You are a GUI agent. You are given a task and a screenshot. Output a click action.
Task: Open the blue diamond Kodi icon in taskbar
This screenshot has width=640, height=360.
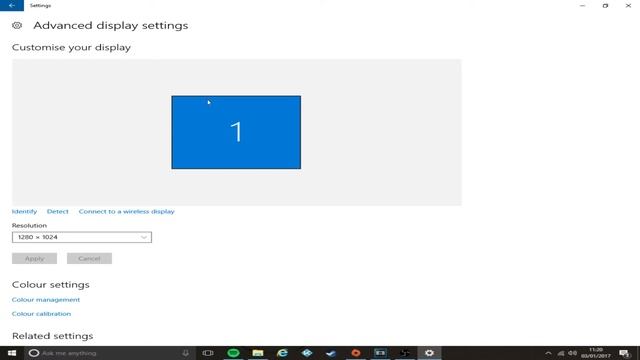pyautogui.click(x=307, y=353)
